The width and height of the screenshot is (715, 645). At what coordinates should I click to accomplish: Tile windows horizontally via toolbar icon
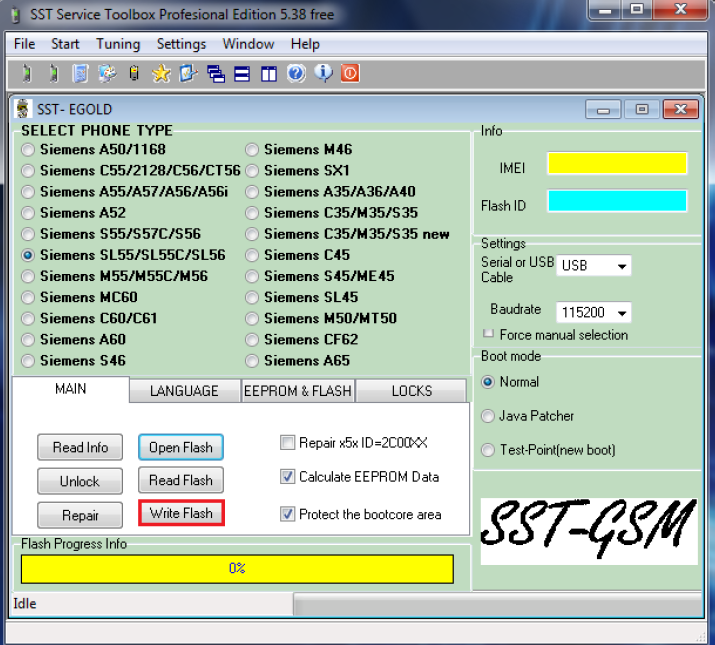242,73
